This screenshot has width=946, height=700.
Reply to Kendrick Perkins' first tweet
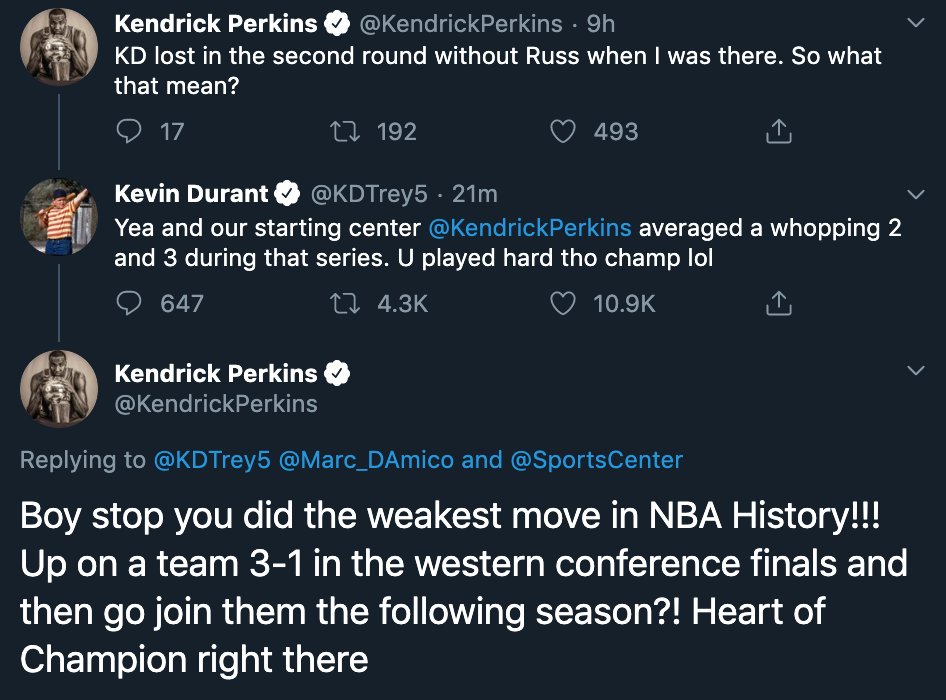(129, 132)
